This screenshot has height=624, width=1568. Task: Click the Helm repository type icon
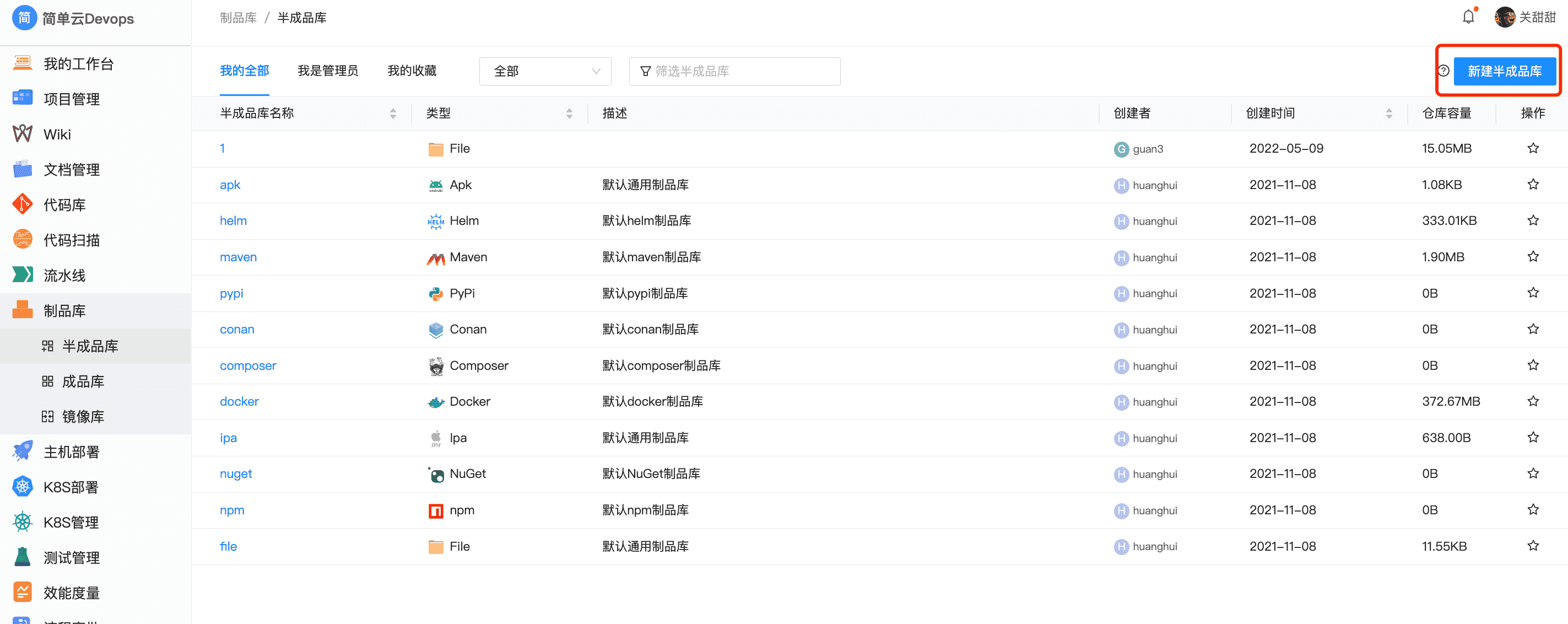point(436,221)
